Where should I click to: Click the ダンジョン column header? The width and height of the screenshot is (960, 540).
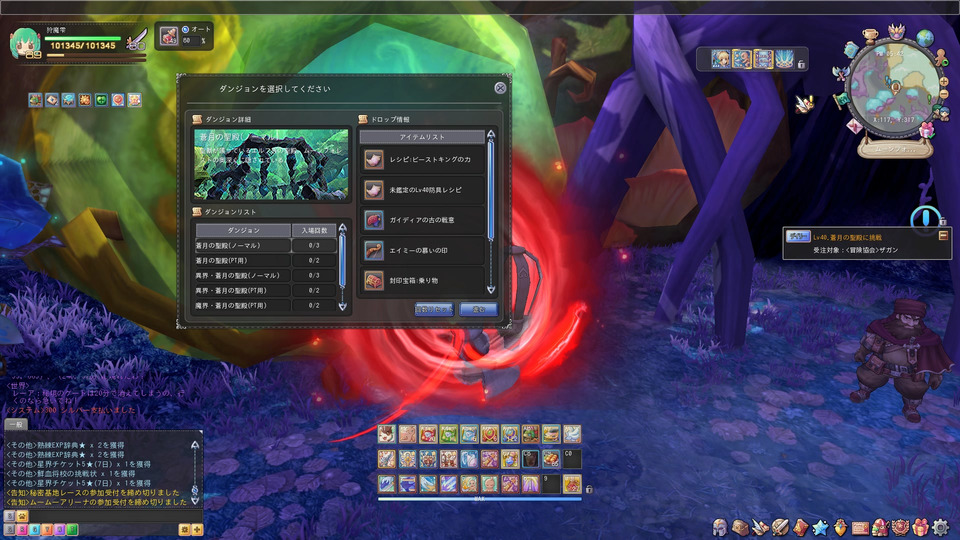tap(243, 230)
